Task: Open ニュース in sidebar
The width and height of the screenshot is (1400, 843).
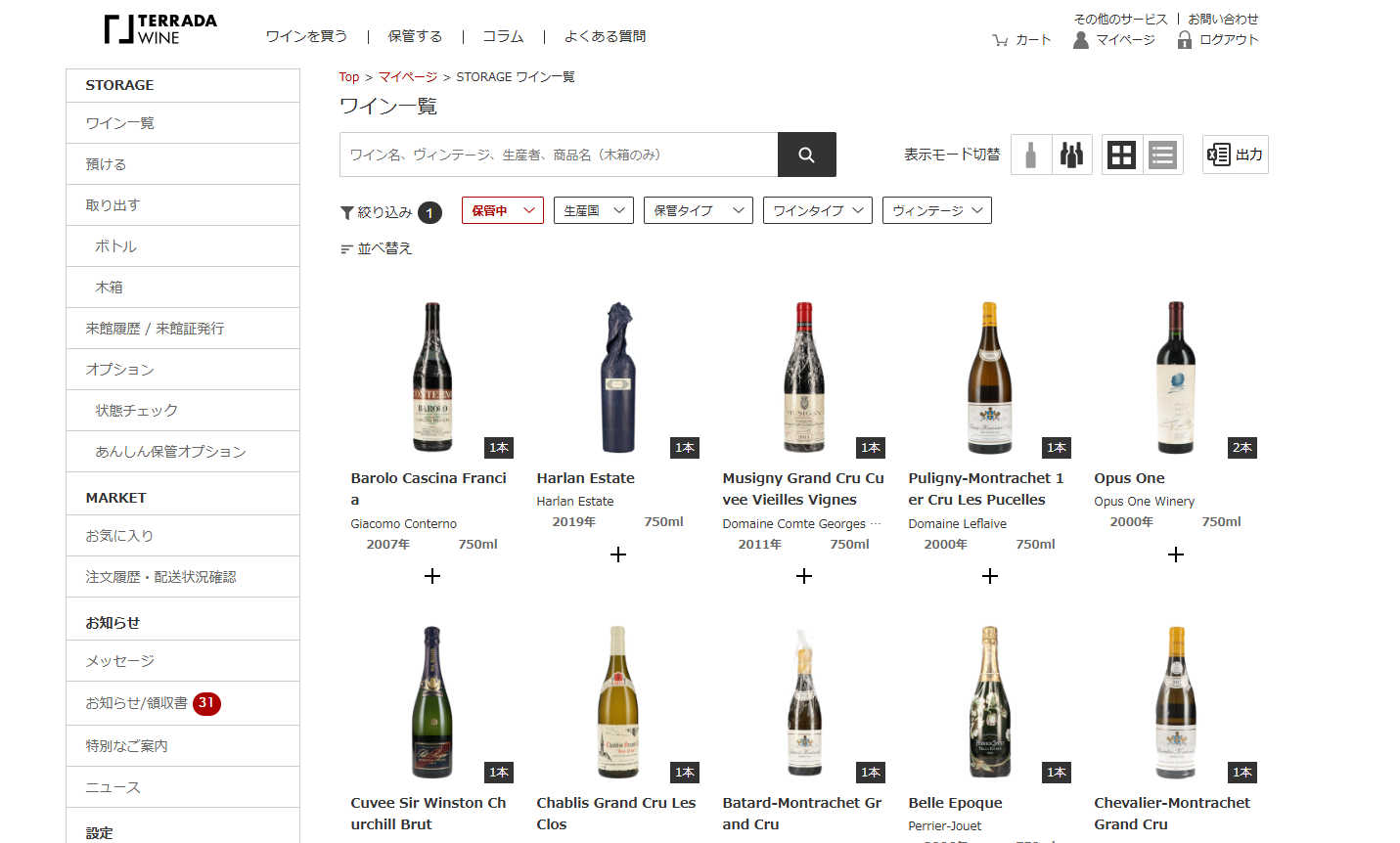Action: click(x=183, y=787)
